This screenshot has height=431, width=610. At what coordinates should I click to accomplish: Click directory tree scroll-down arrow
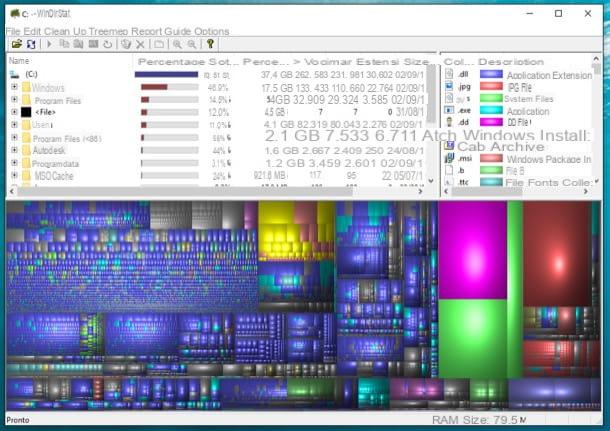point(431,181)
